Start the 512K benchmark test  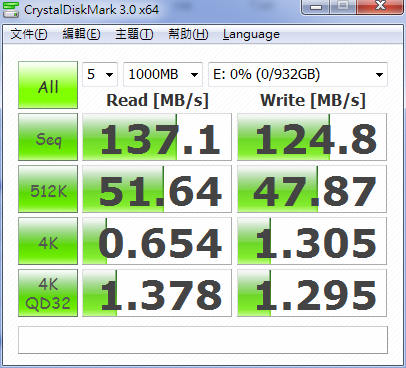(x=48, y=189)
